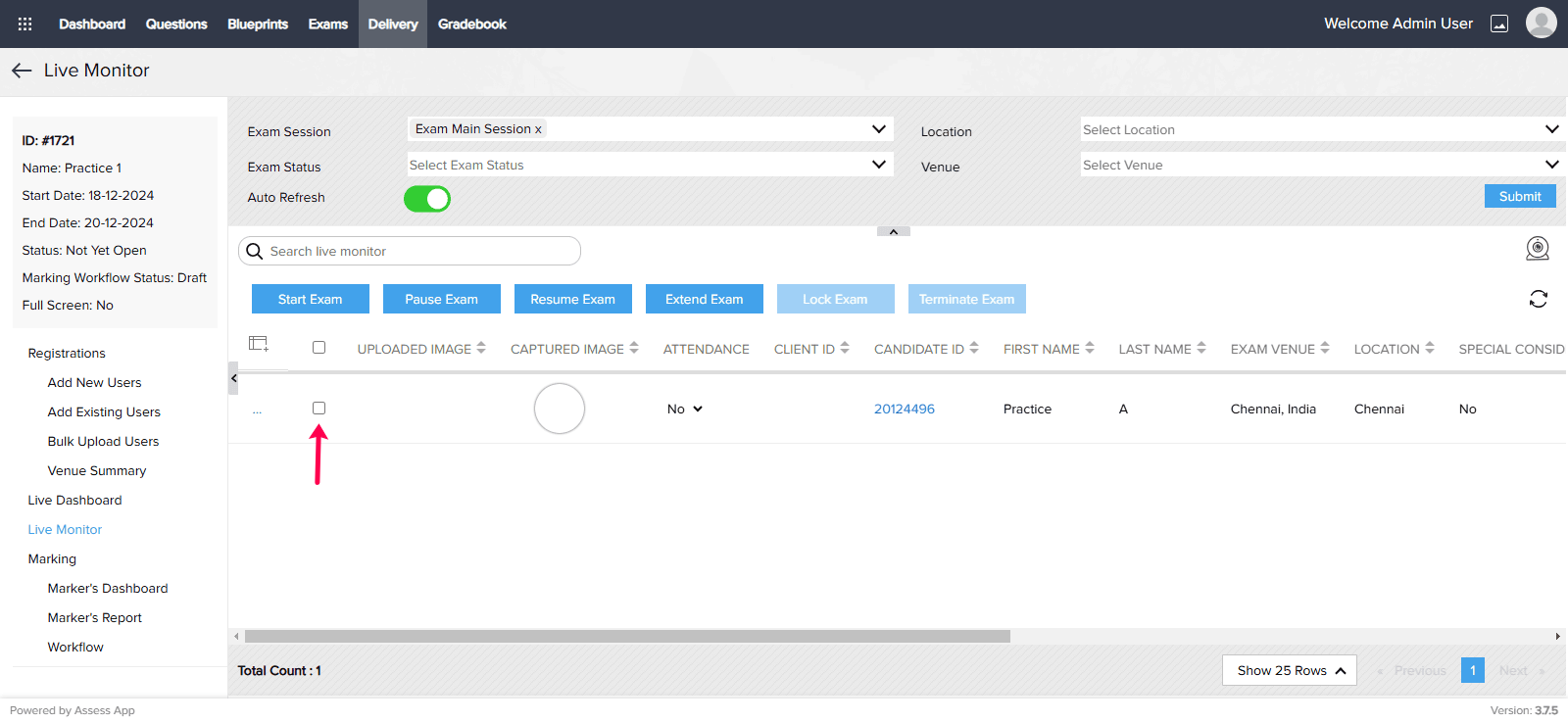1568x723 pixels.
Task: Select the checkbox for candidate 20124496
Action: pos(318,409)
